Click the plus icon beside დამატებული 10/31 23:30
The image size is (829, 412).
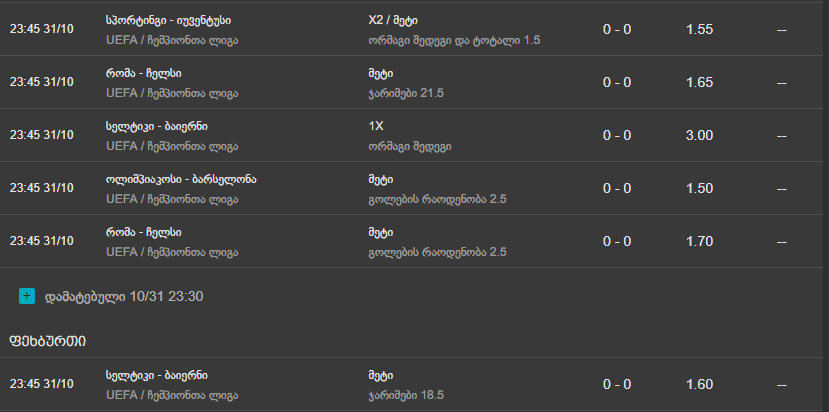point(26,296)
